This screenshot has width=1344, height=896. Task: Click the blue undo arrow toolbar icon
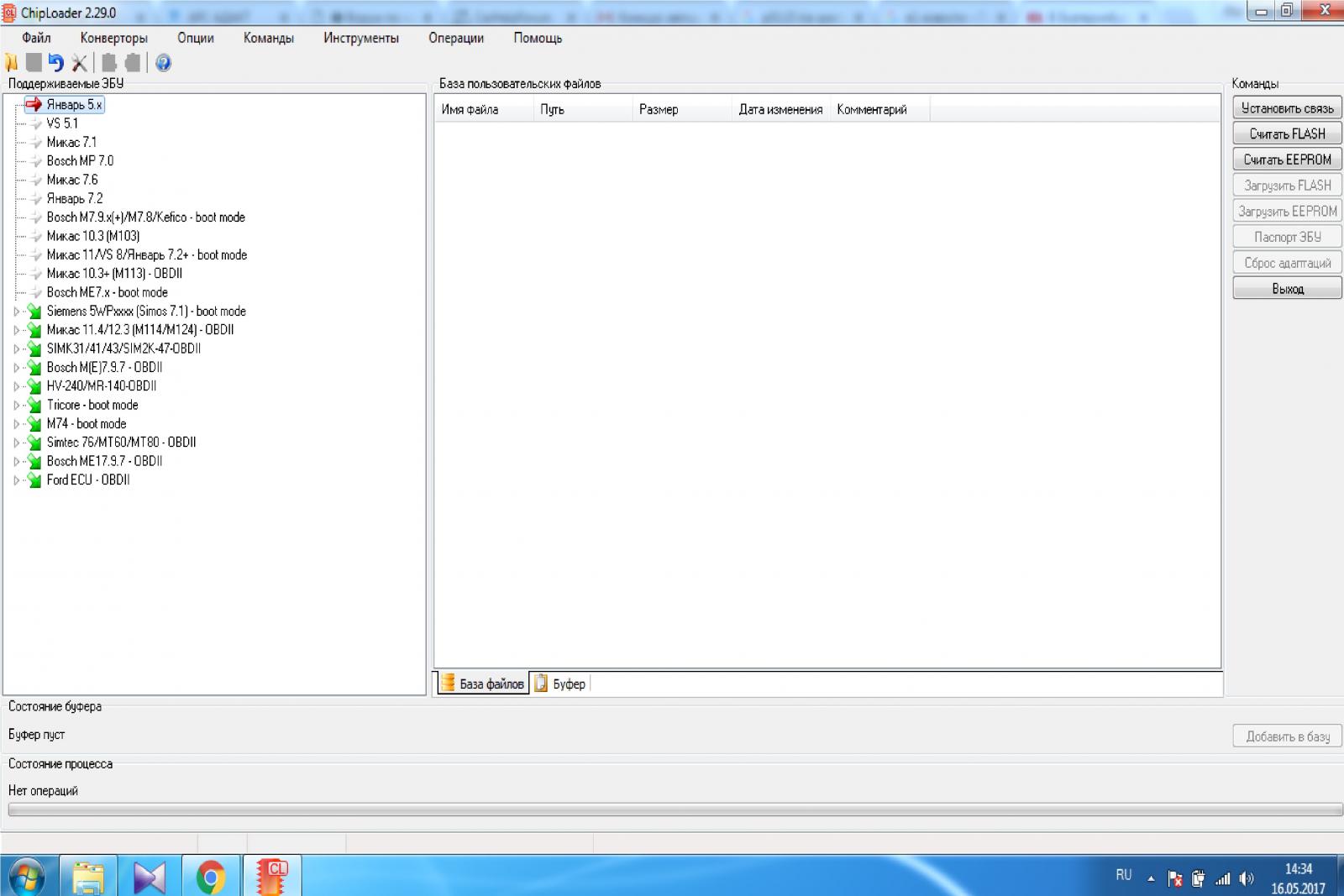click(55, 63)
